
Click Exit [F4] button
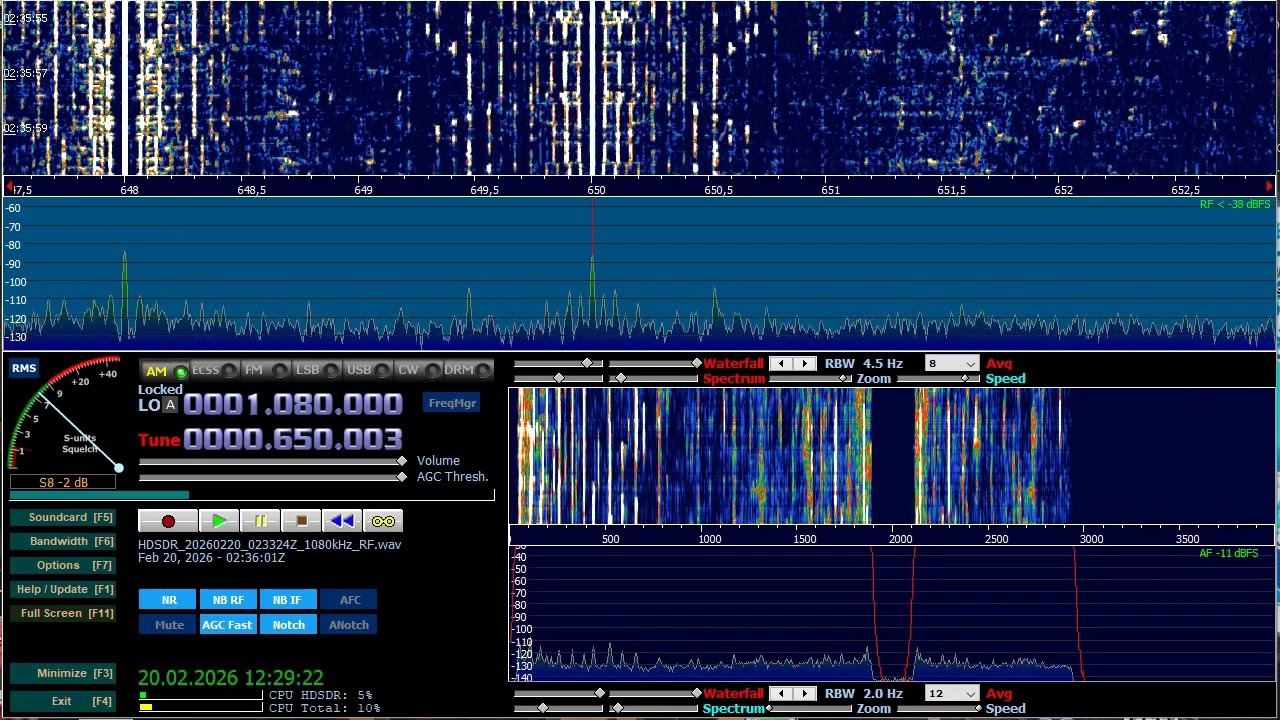63,702
